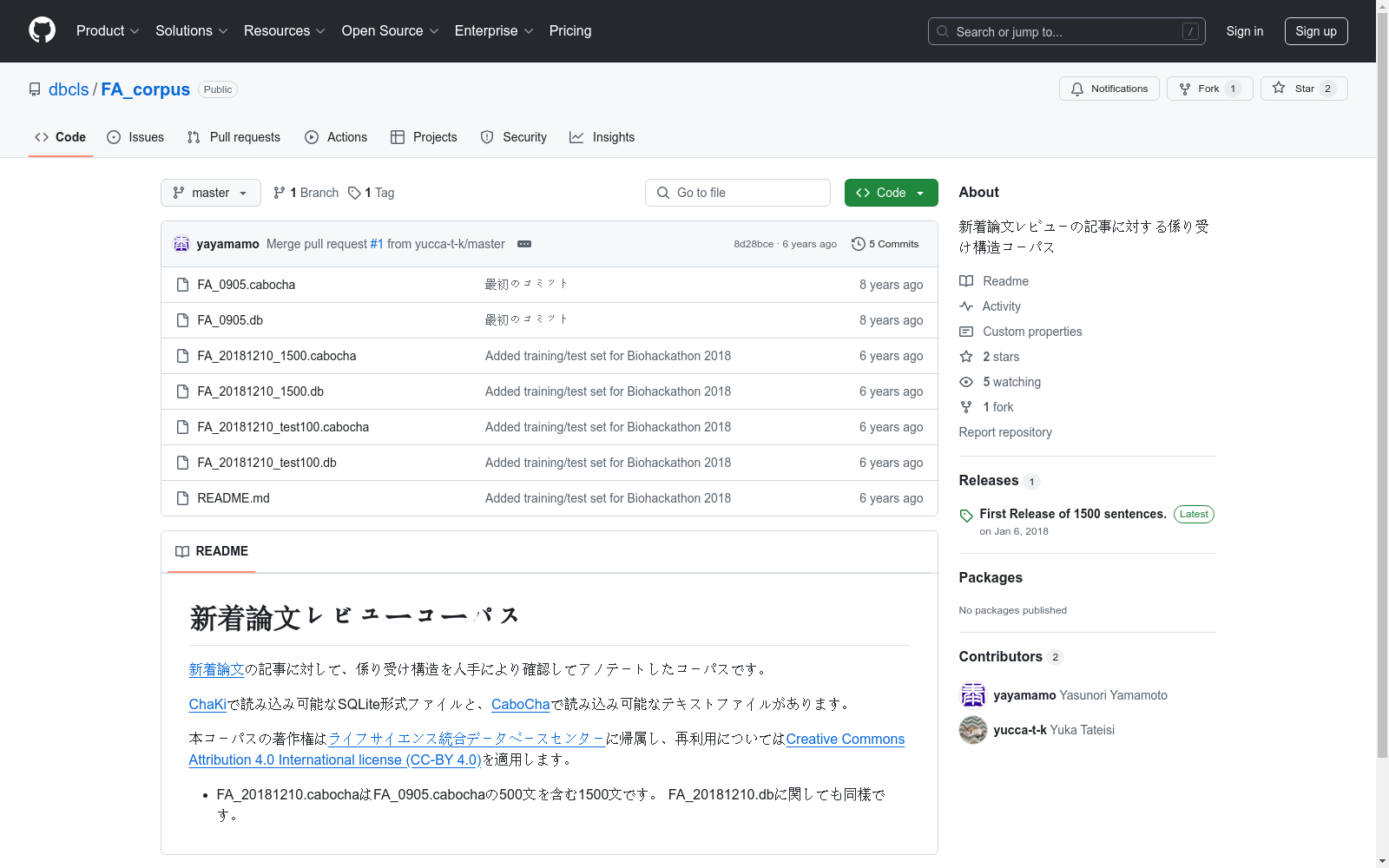Screen dimensions: 1389x868
Task: Open the dbcls owner link
Action: [69, 89]
